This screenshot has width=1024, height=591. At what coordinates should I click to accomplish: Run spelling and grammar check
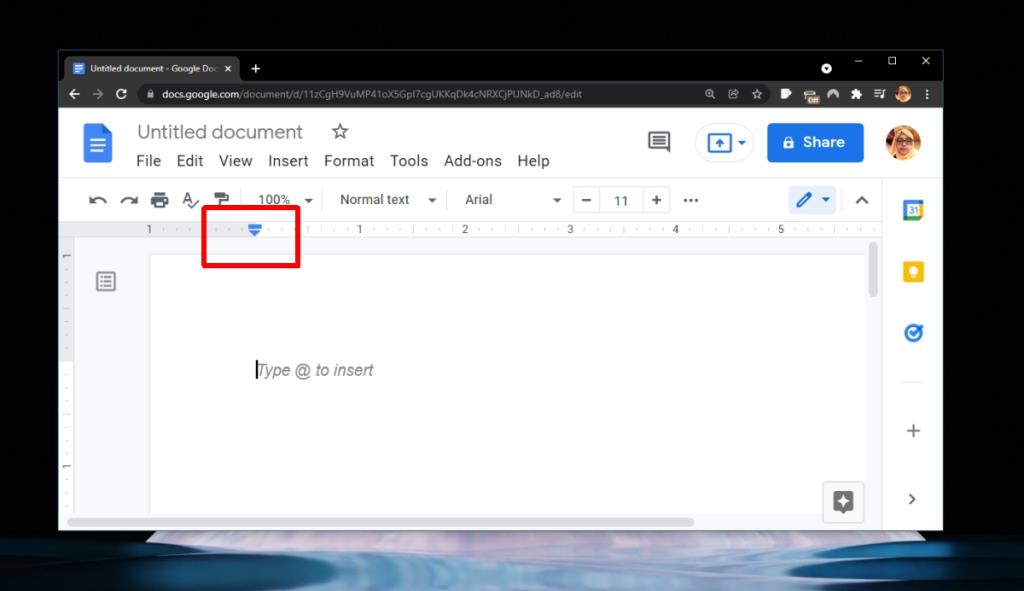tap(191, 200)
